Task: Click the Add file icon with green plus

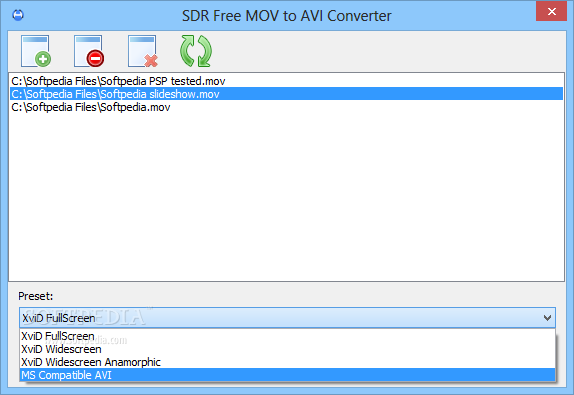Action: pyautogui.click(x=36, y=51)
